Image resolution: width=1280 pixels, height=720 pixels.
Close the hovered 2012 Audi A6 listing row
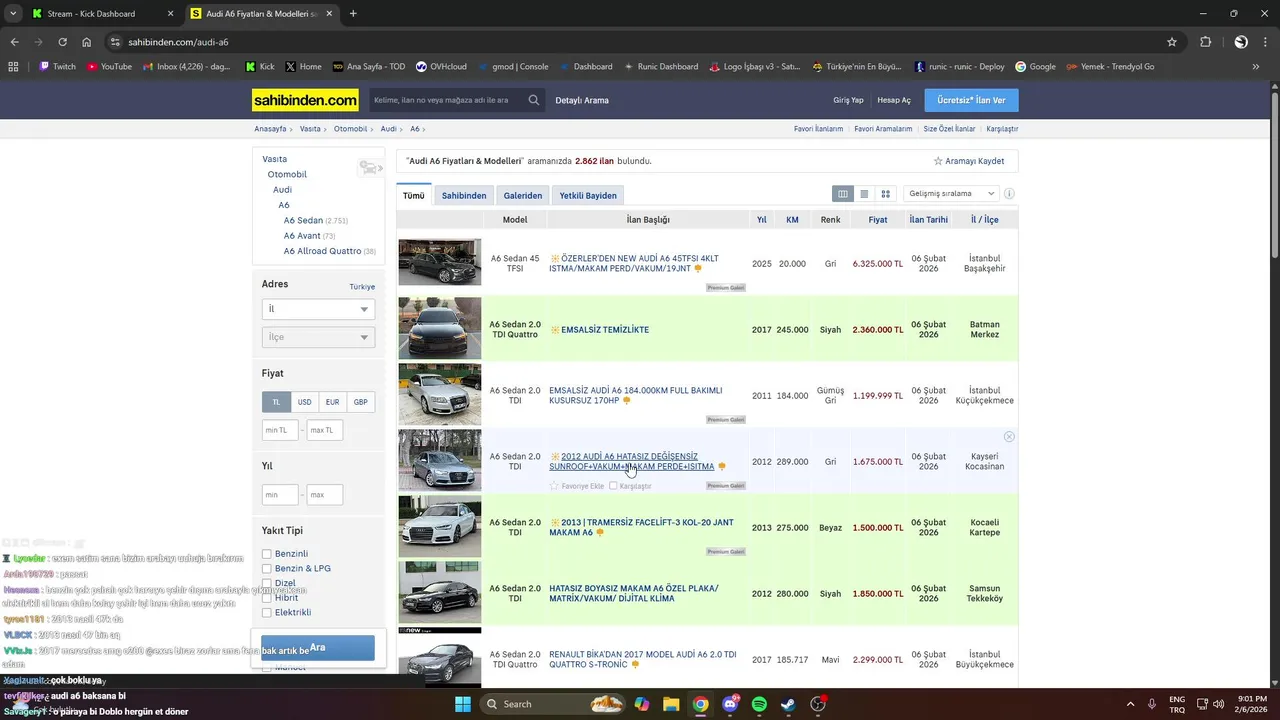(x=1009, y=437)
